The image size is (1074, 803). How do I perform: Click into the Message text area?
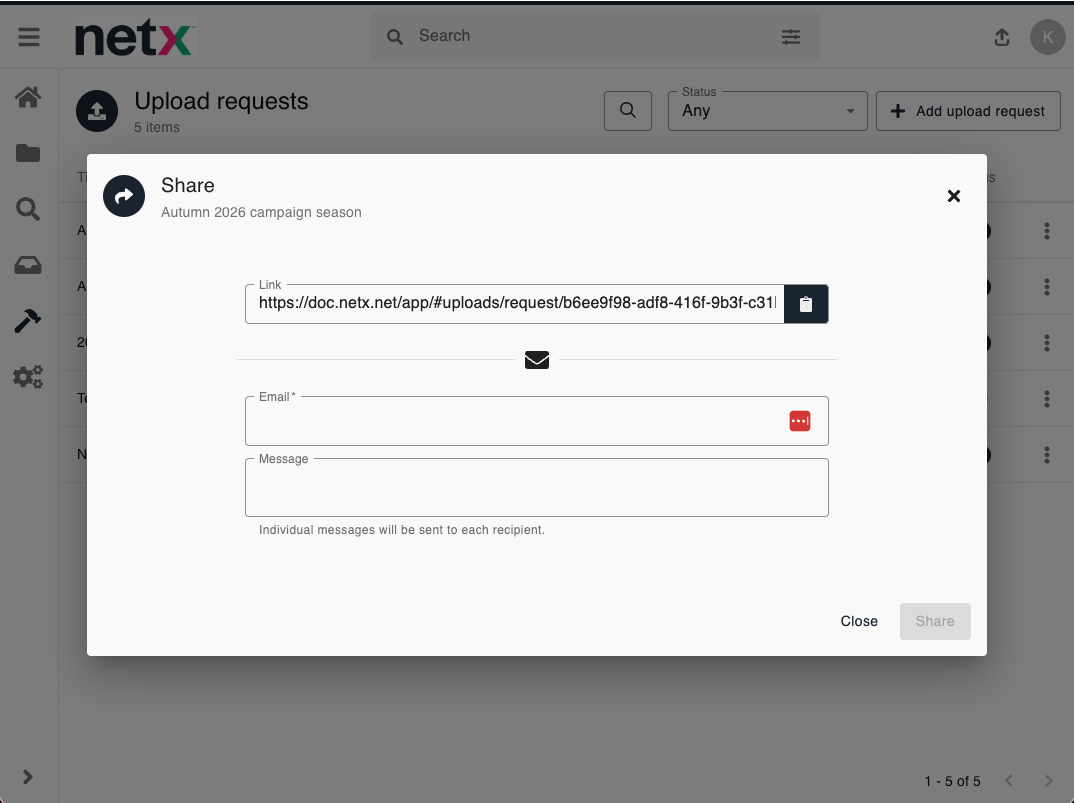tap(536, 489)
